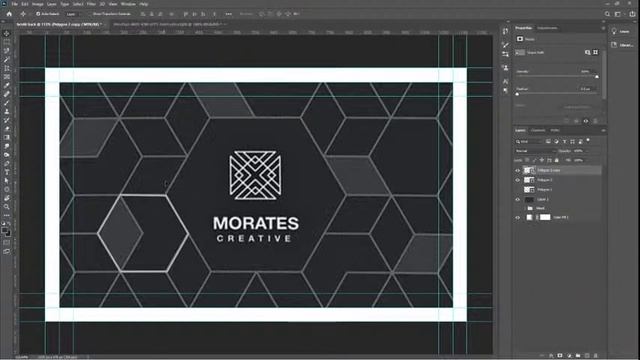Click the Layer 1 thumbnail
Image resolution: width=640 pixels, height=360 pixels.
point(529,200)
